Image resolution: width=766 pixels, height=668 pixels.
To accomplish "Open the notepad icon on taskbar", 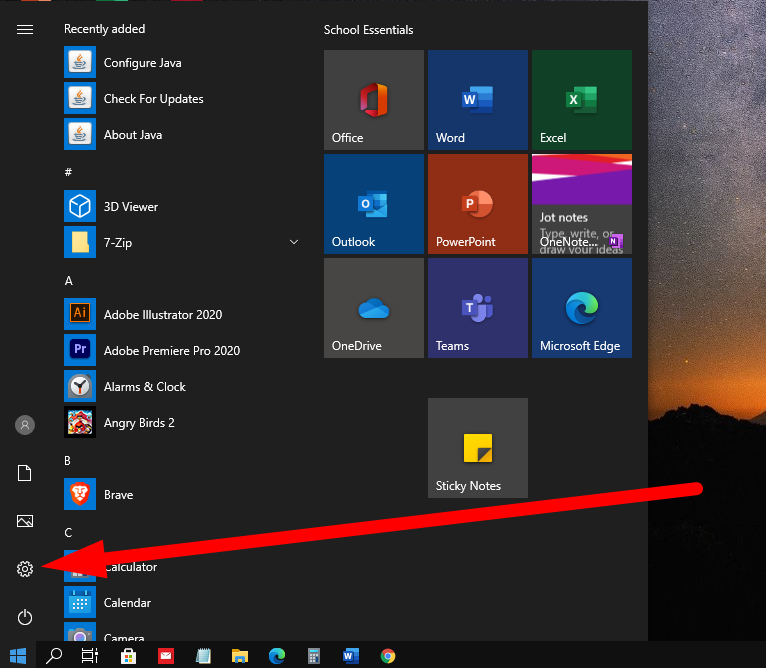I will click(203, 656).
